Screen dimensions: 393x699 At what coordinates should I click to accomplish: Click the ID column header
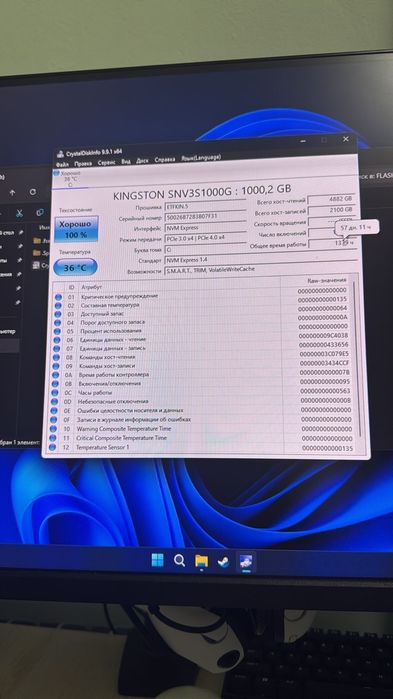click(x=71, y=288)
